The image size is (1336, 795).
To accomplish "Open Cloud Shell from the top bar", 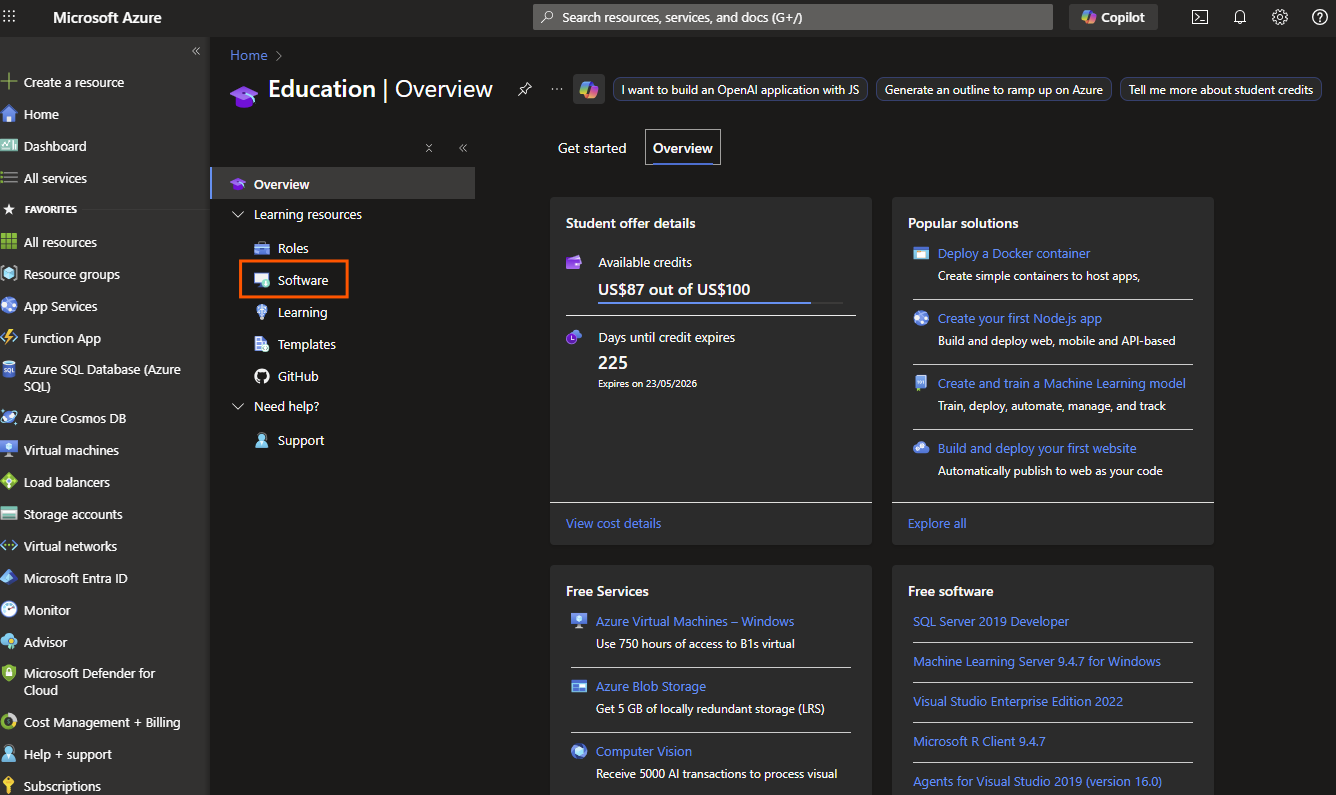I will pyautogui.click(x=1200, y=17).
